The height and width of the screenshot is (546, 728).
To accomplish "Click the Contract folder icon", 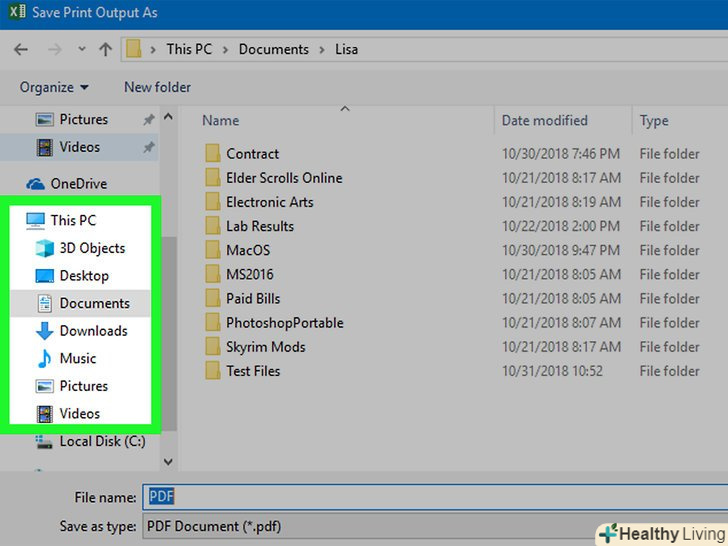I will 213,153.
